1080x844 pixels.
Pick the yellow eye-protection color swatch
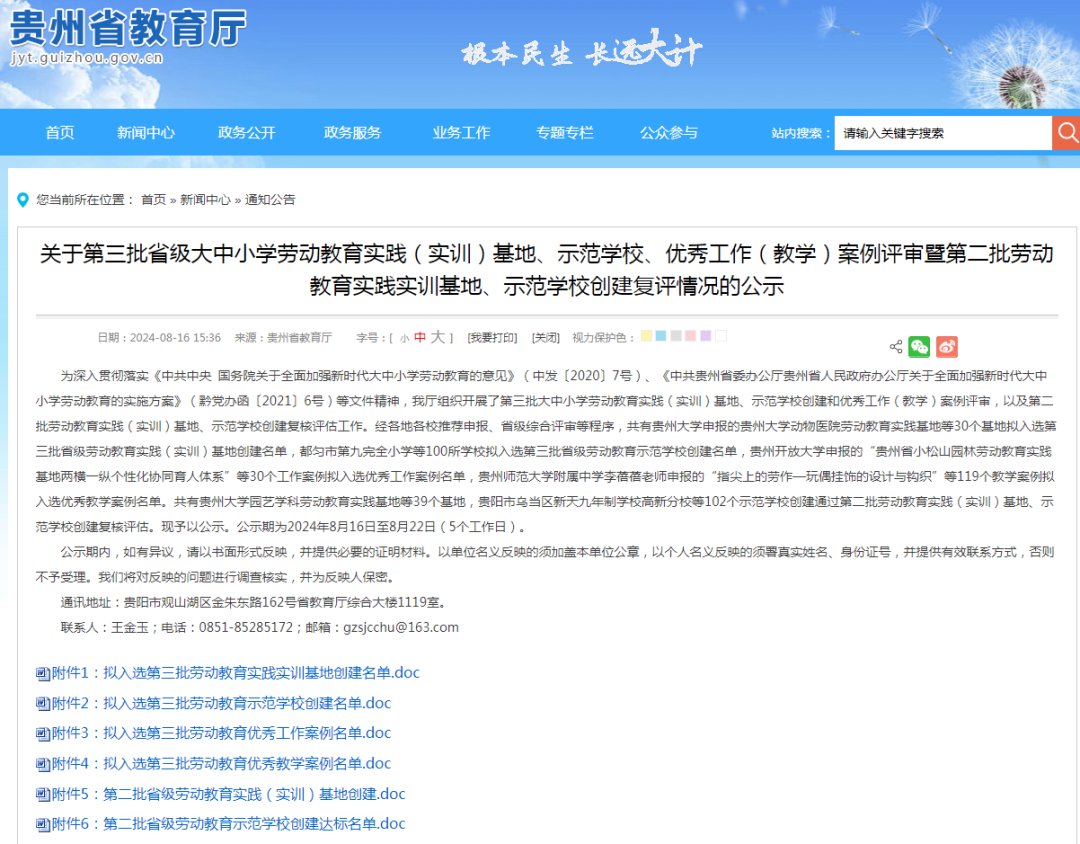tap(646, 336)
